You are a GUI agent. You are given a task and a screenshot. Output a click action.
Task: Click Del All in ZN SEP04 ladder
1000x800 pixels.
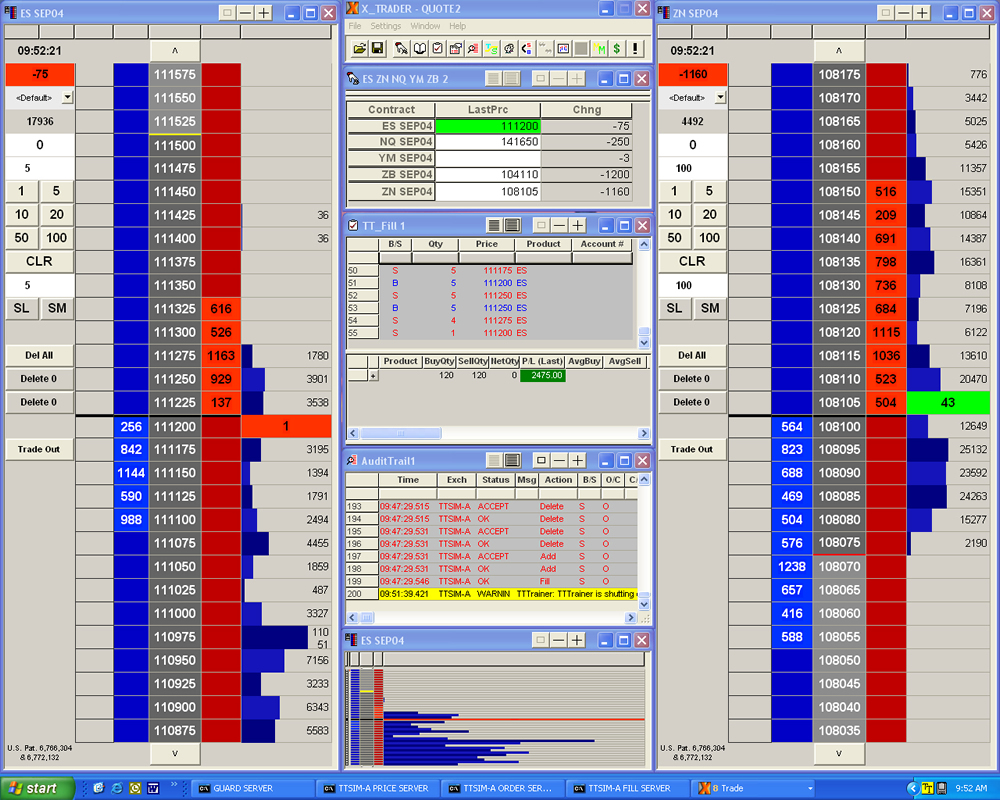click(692, 355)
